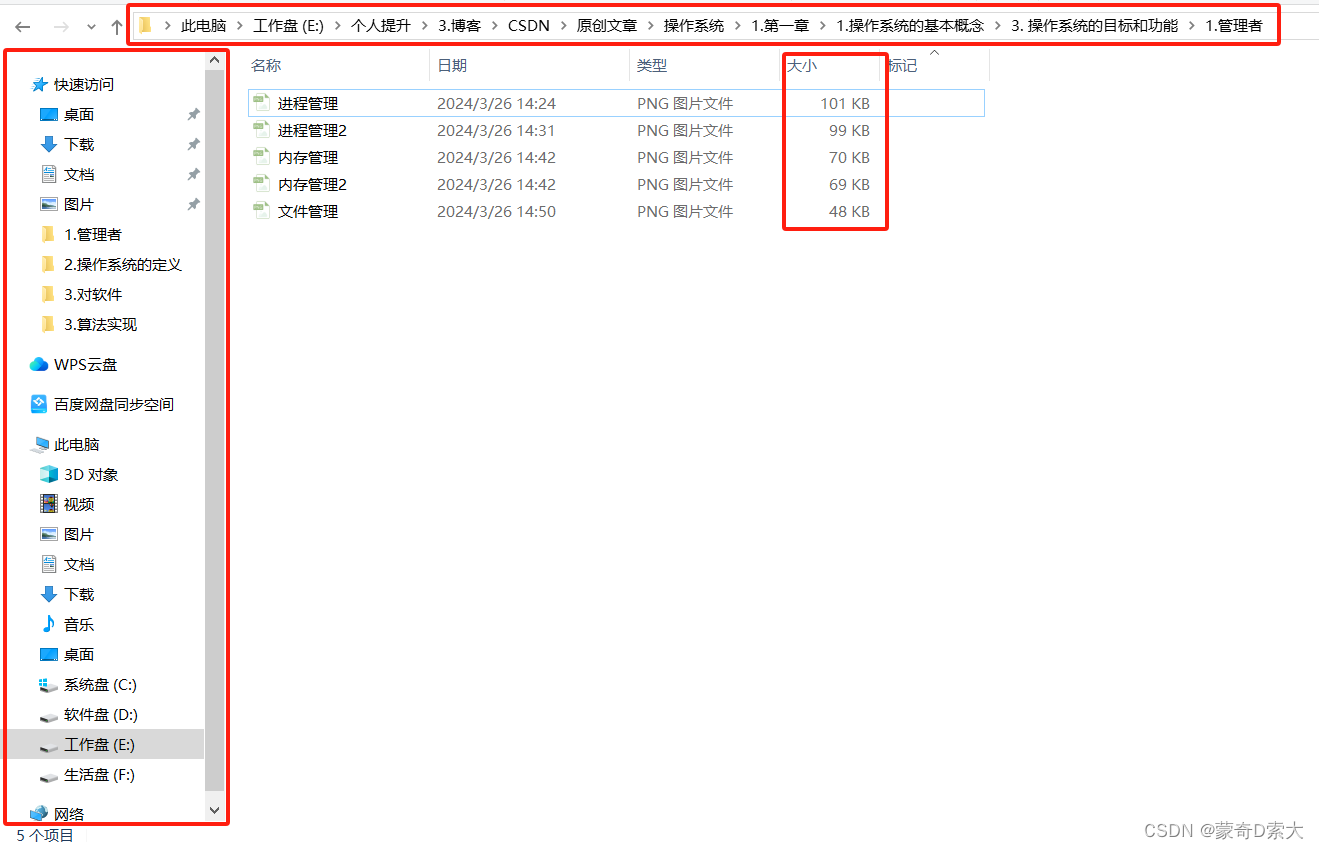This screenshot has width=1319, height=849.
Task: Open 快速访问 in the navigation pane
Action: pos(84,85)
